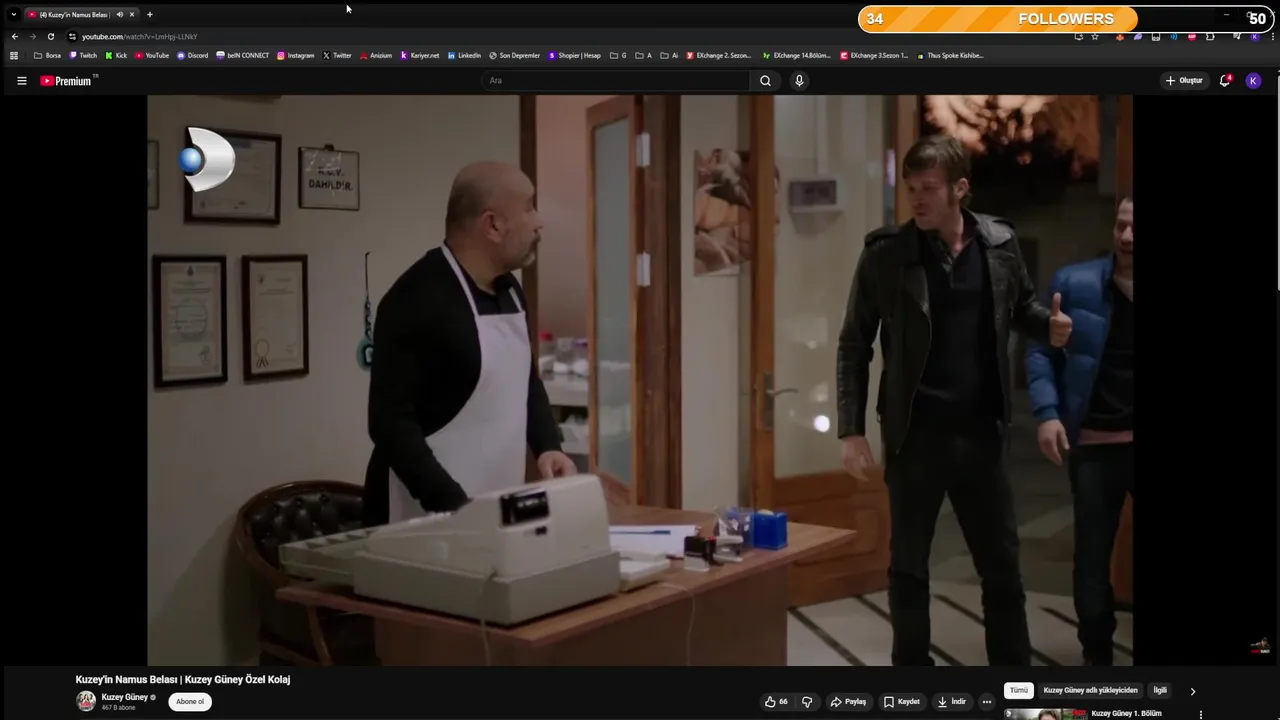The image size is (1280, 720).
Task: Show more filter chips with right chevron
Action: tap(1192, 691)
